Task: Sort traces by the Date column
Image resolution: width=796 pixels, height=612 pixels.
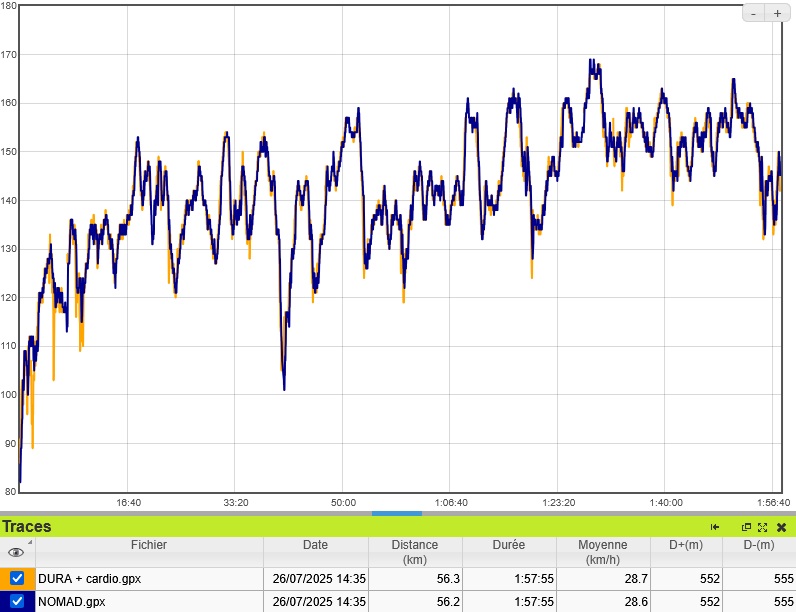Action: [x=315, y=545]
